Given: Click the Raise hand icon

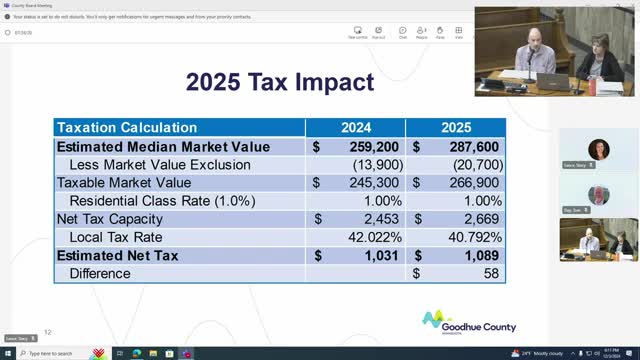Looking at the screenshot, I should [440, 32].
